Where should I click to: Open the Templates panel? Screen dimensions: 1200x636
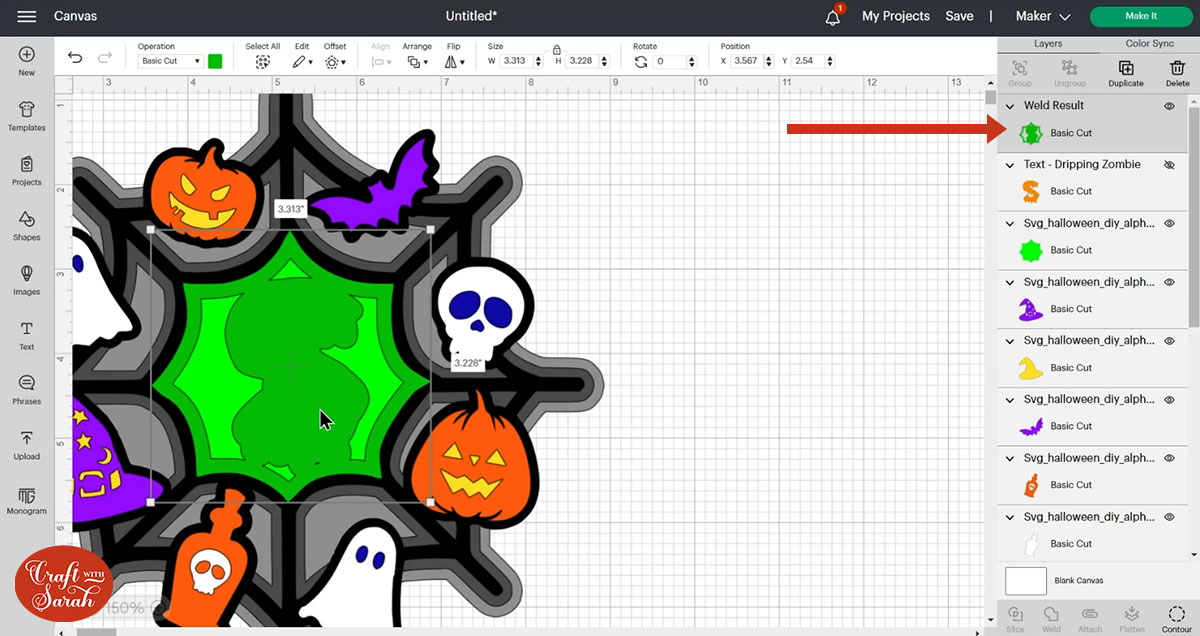27,116
